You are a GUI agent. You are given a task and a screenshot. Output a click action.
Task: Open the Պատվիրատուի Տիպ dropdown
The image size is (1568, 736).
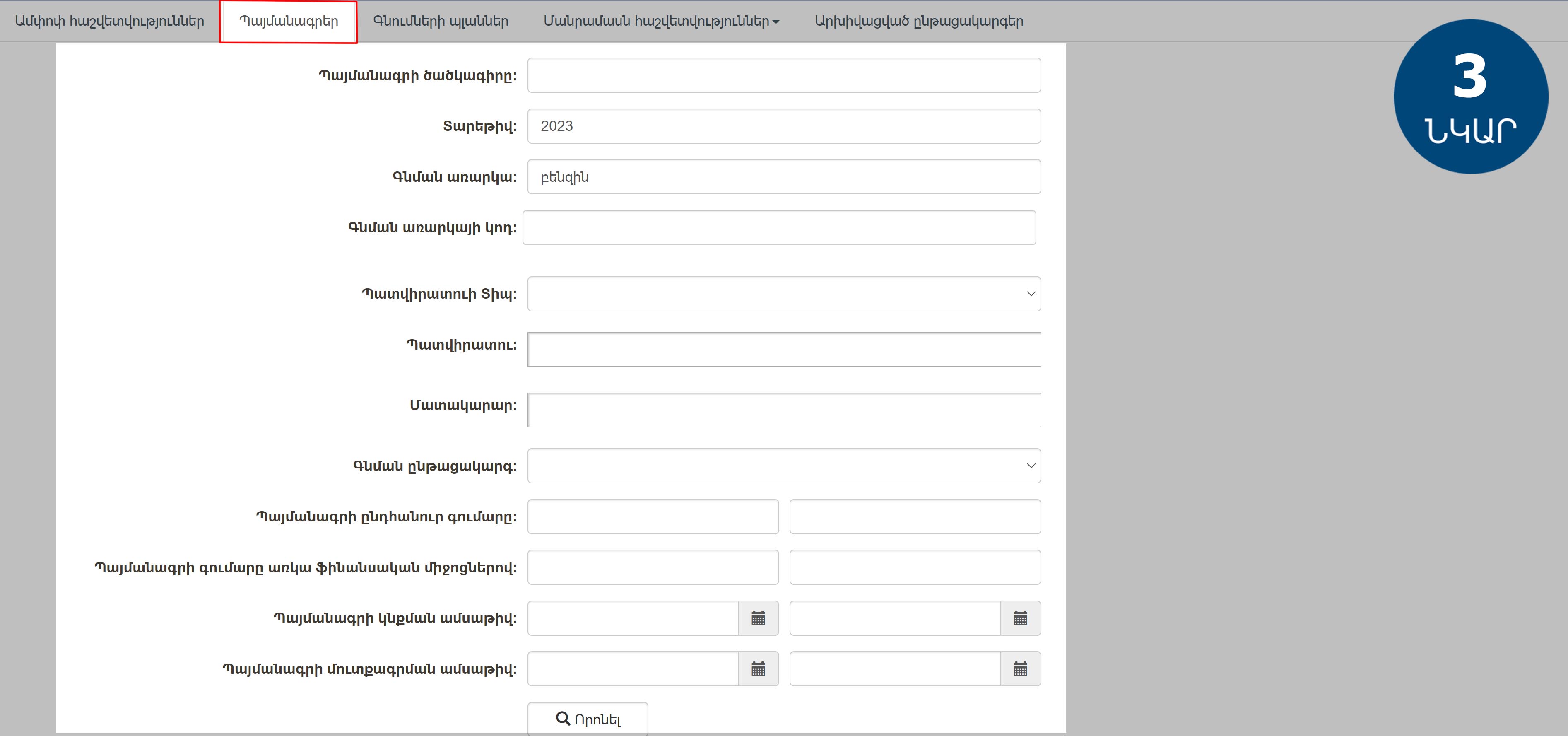pyautogui.click(x=784, y=294)
